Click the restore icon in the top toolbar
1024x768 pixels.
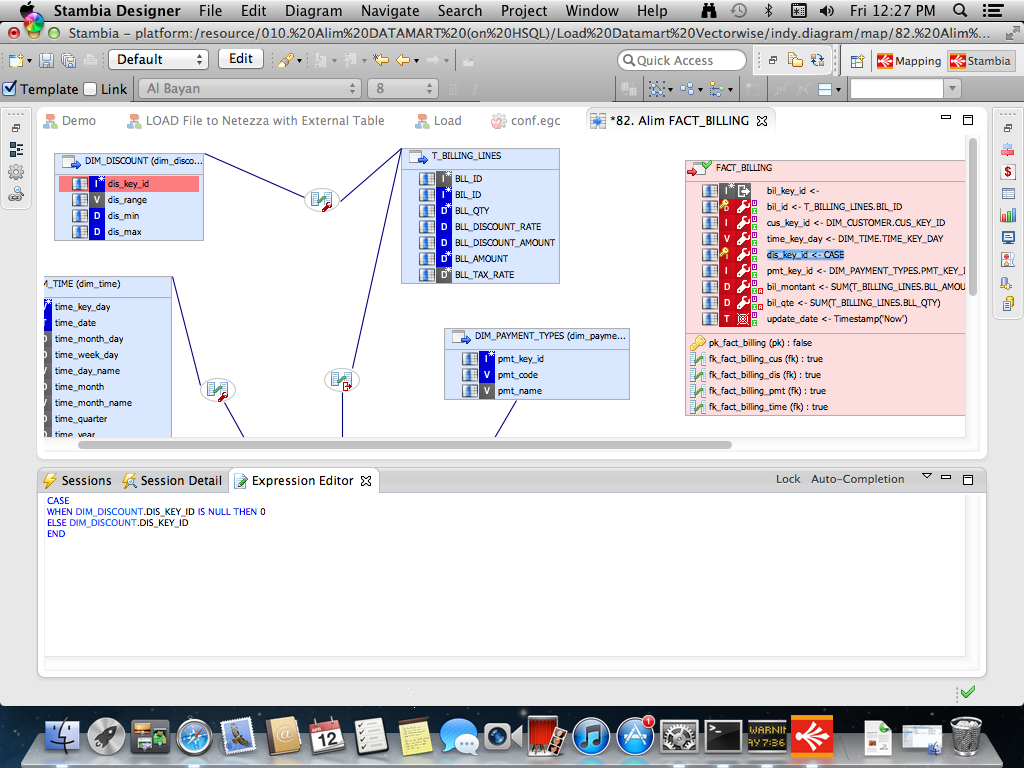773,61
